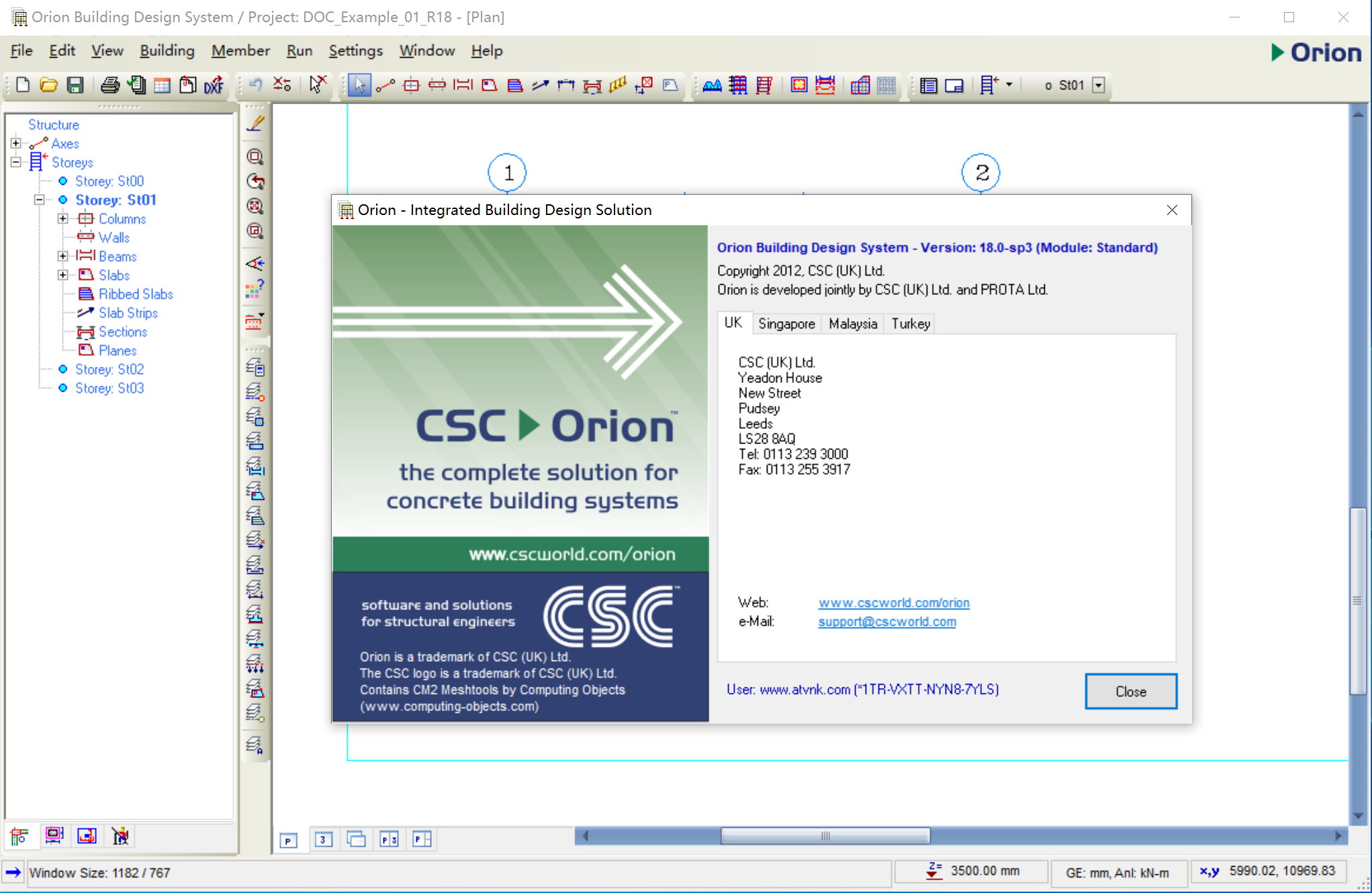Select Storey: St00 in the tree
This screenshot has width=1372, height=893.
point(109,181)
